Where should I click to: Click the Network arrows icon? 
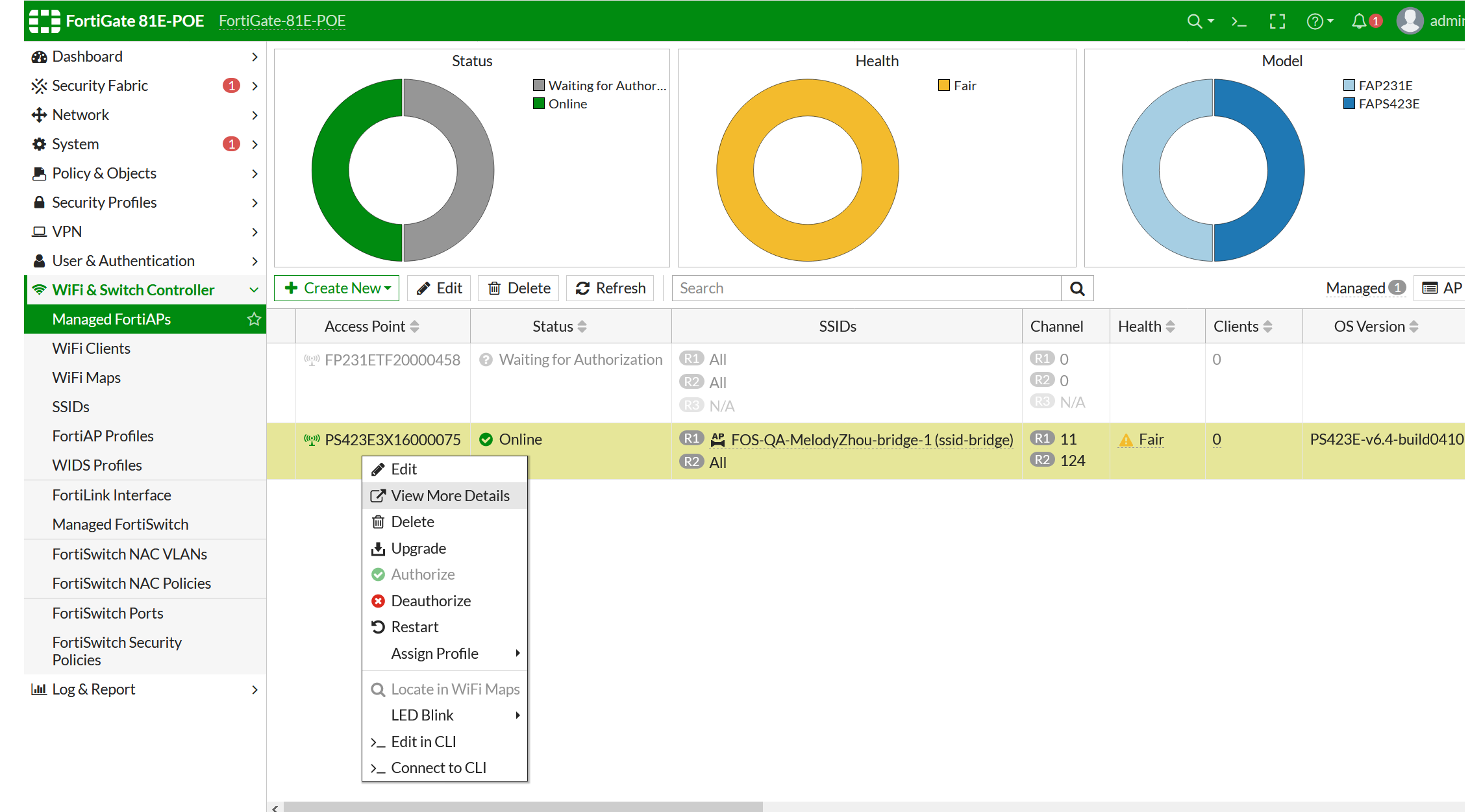(x=39, y=115)
